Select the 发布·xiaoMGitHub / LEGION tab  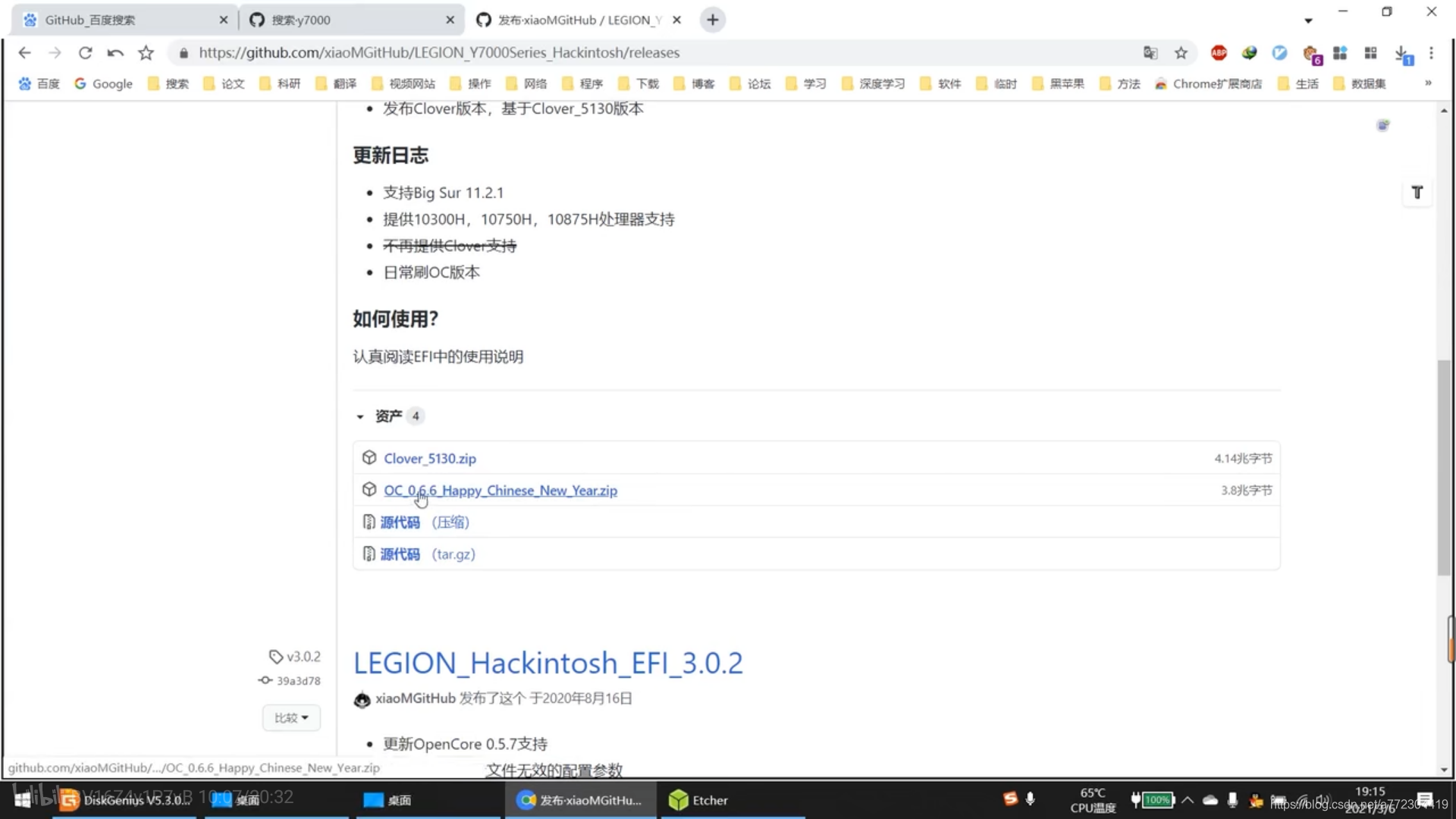579,20
